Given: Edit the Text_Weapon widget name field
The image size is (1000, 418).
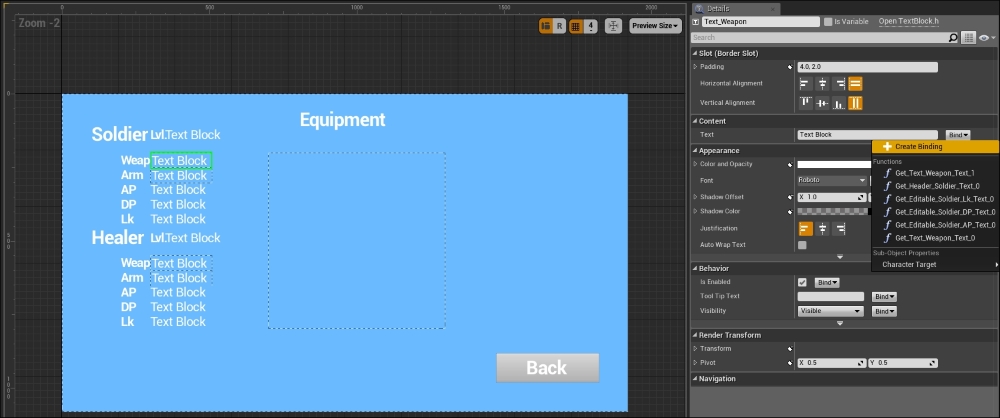Looking at the screenshot, I should click(x=760, y=22).
